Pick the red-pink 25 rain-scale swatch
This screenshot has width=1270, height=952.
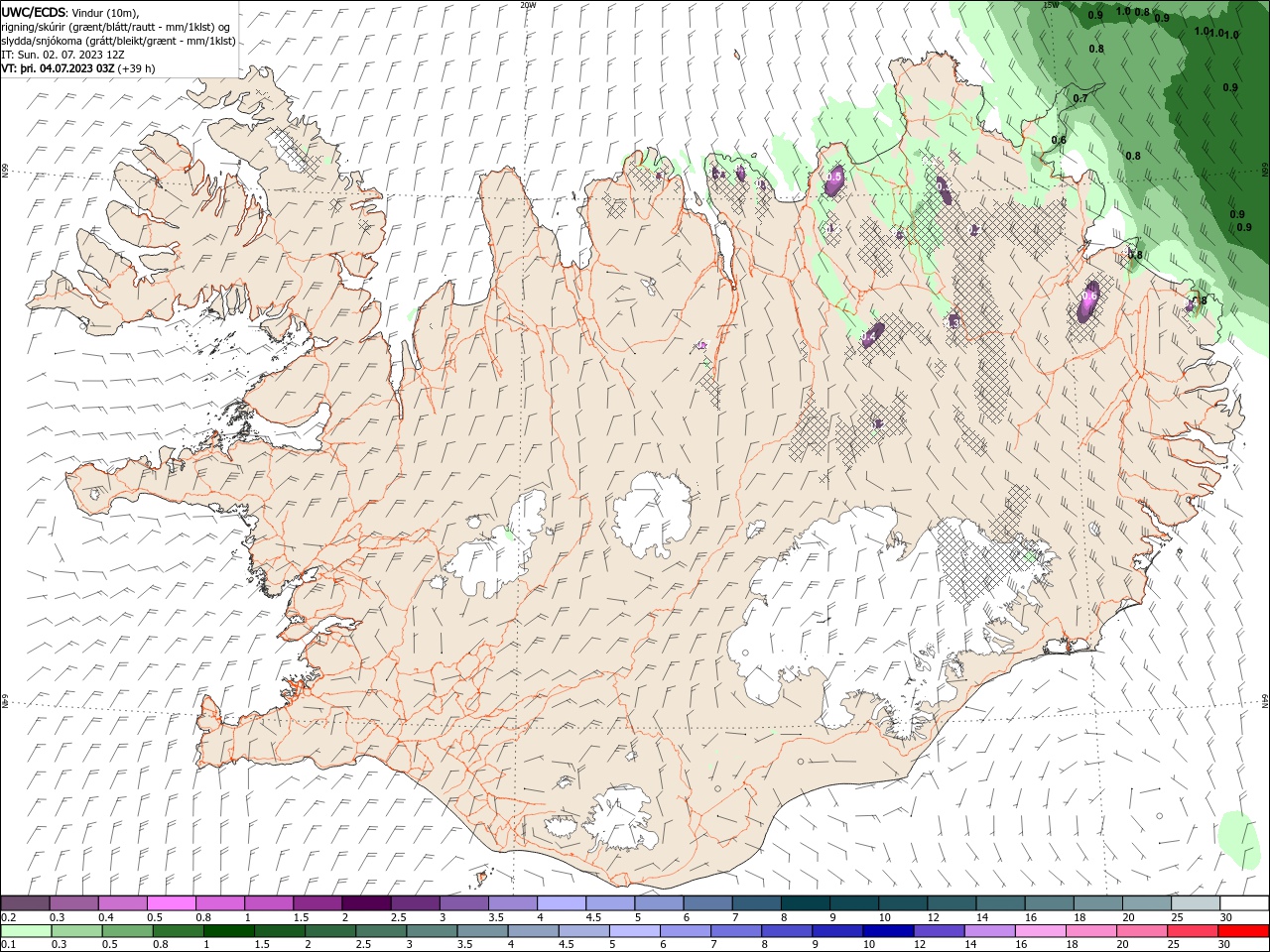[1193, 931]
